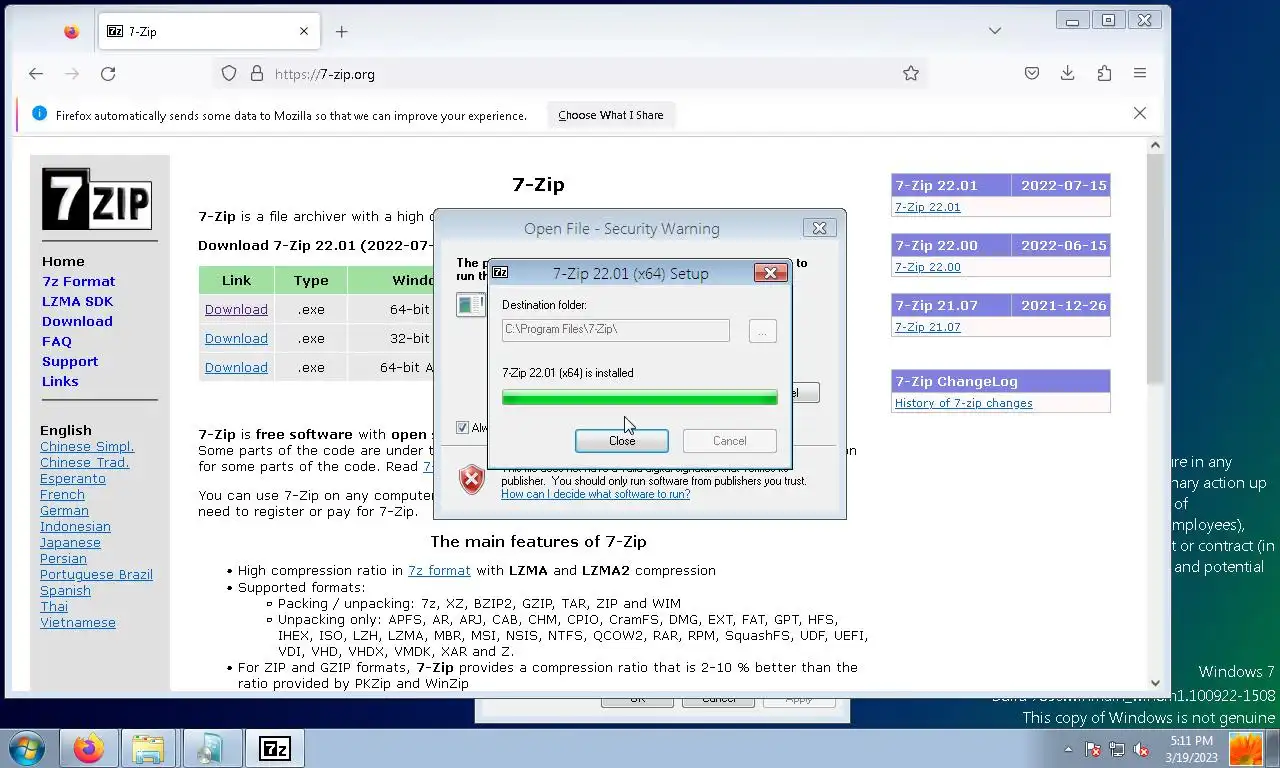The image size is (1280, 768).
Task: Switch language to Esperanto
Action: tap(72, 478)
